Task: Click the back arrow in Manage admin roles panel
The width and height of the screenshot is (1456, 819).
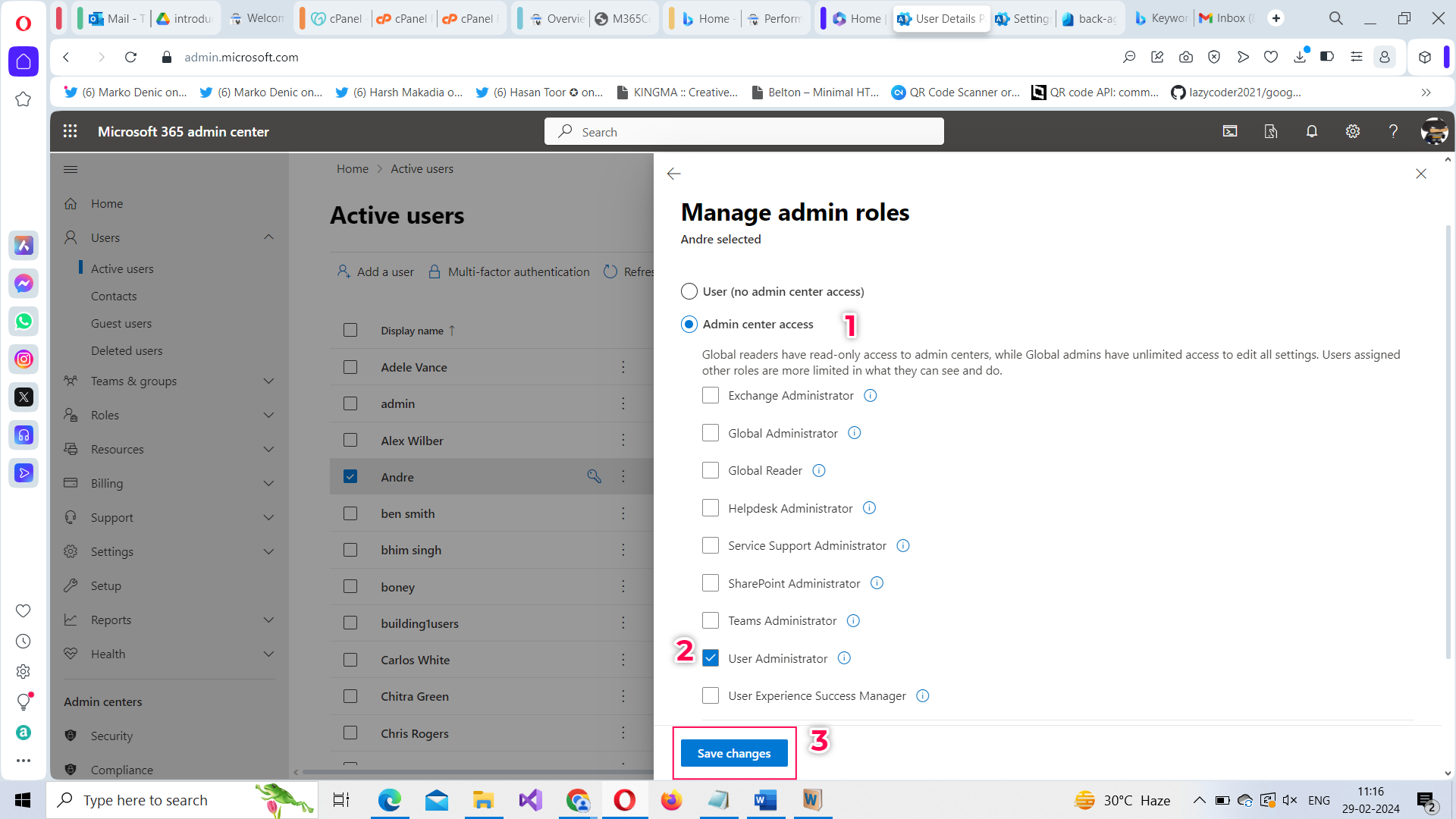Action: click(673, 174)
